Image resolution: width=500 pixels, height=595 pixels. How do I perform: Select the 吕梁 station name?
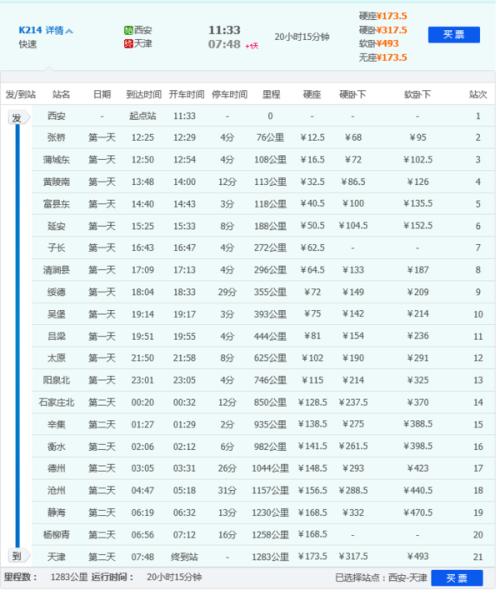click(57, 336)
